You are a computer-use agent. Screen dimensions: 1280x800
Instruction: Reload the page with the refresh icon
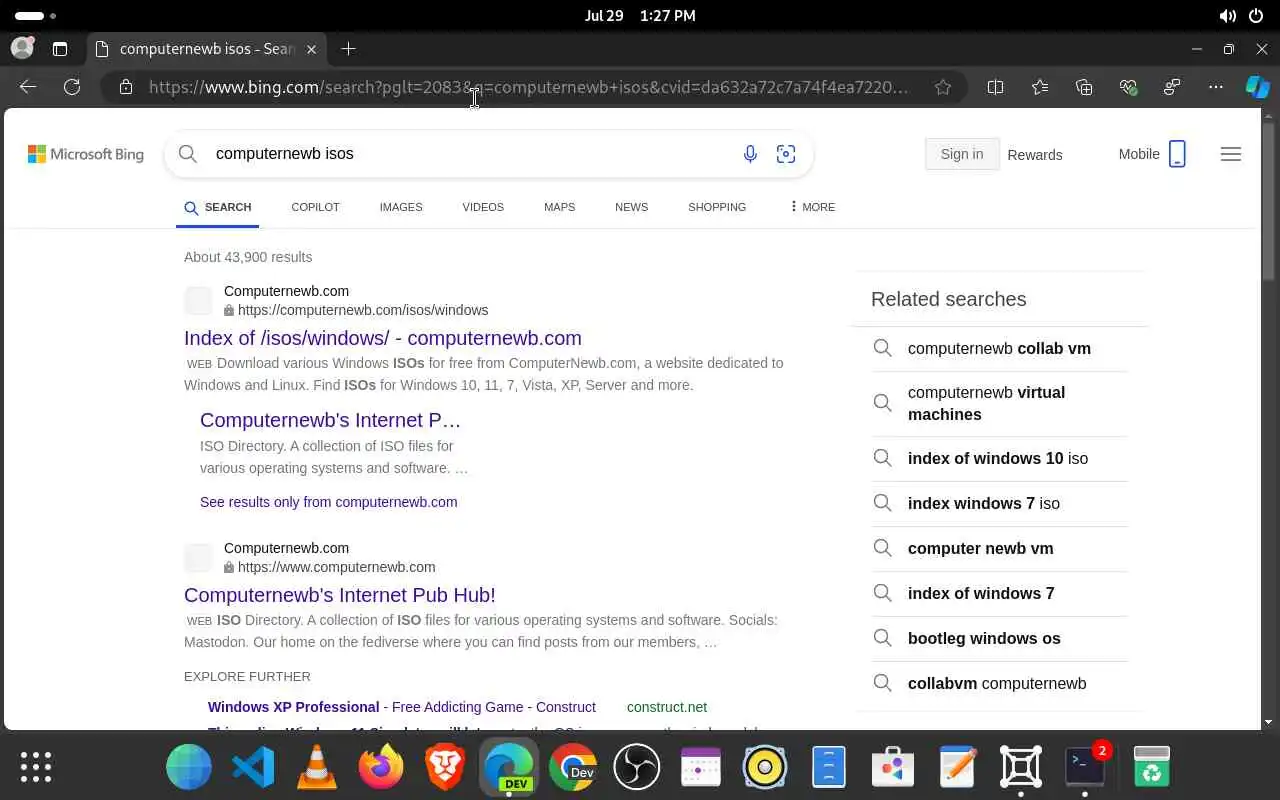point(72,87)
